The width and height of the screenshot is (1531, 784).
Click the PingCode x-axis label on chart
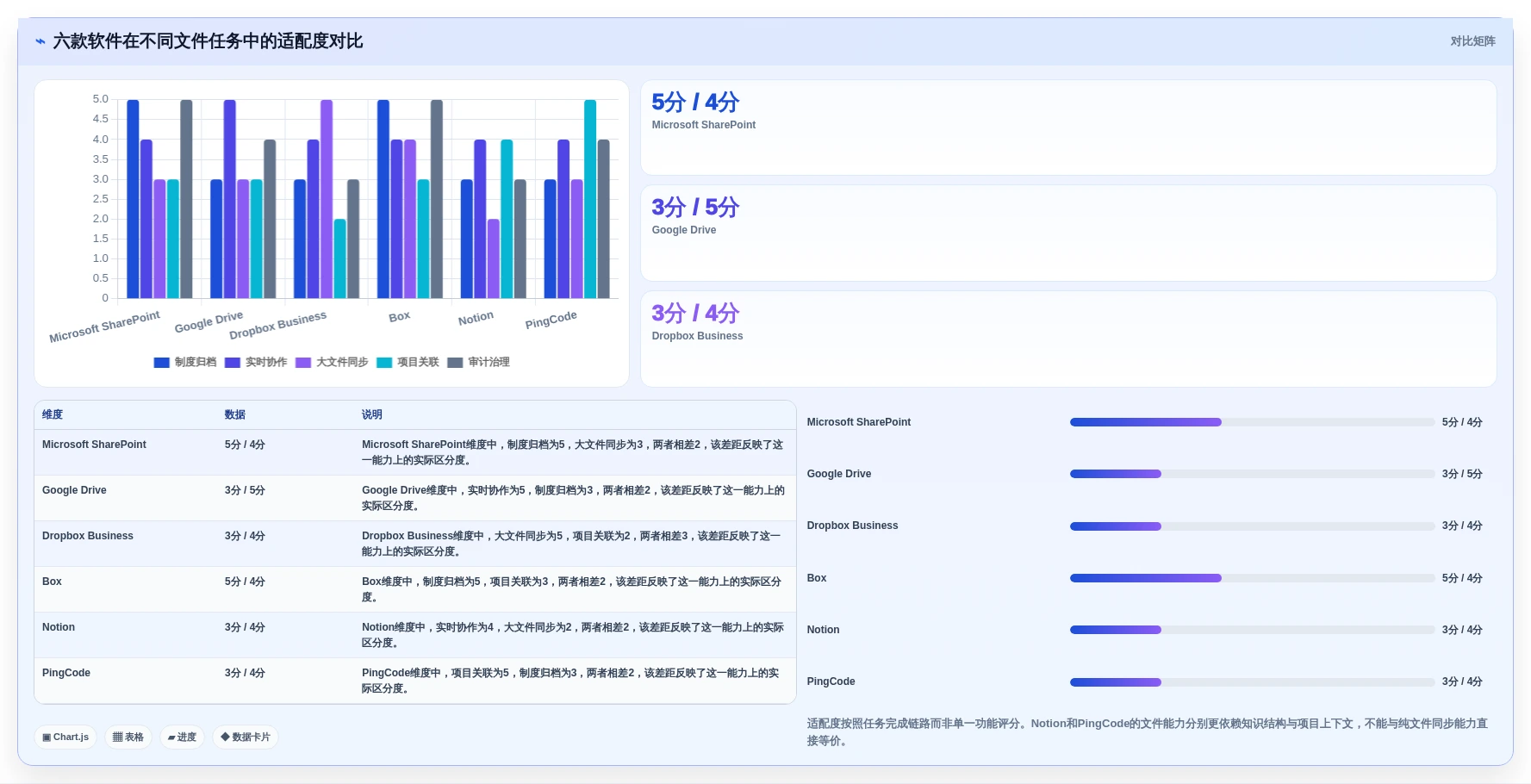click(551, 320)
